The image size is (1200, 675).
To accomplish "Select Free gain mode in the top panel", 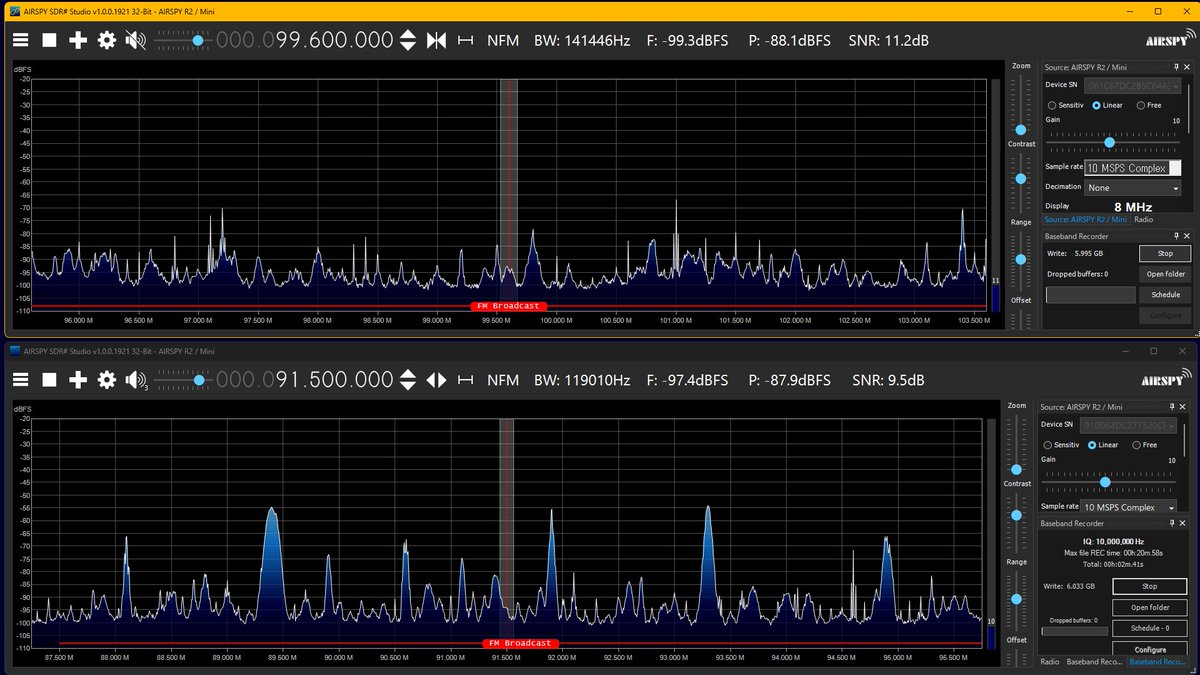I will click(1148, 105).
